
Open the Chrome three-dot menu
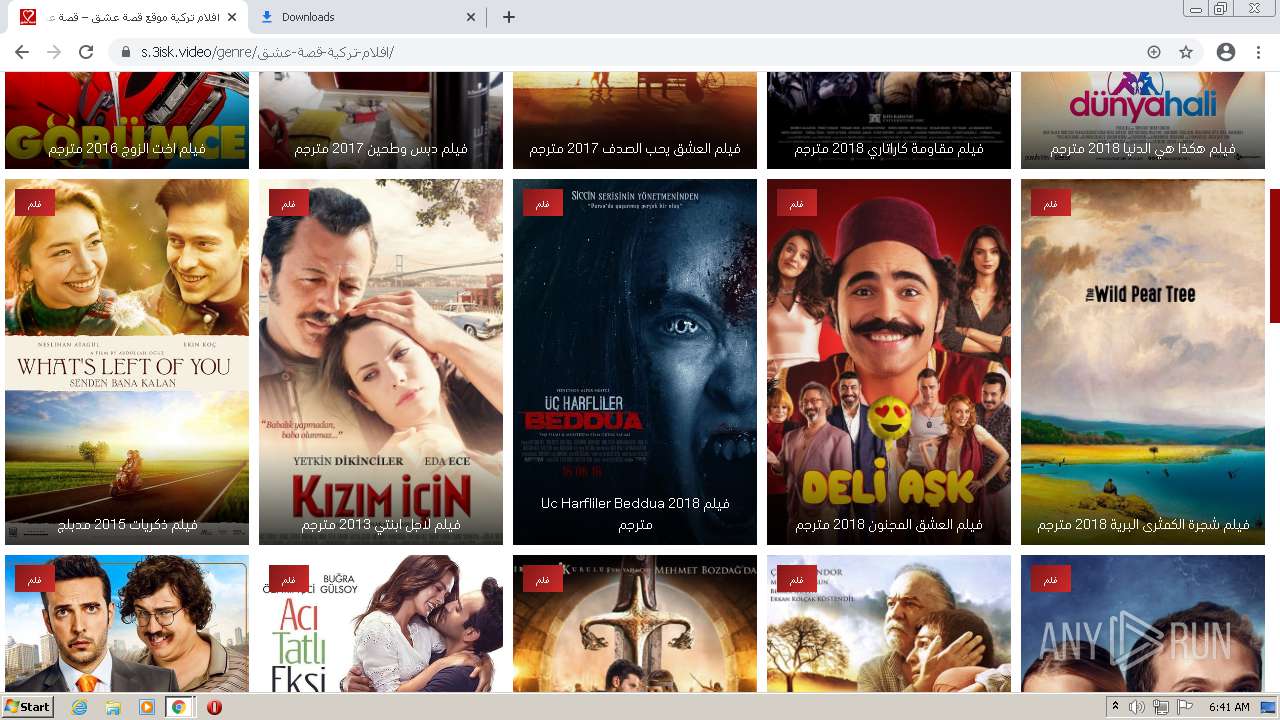coord(1258,52)
